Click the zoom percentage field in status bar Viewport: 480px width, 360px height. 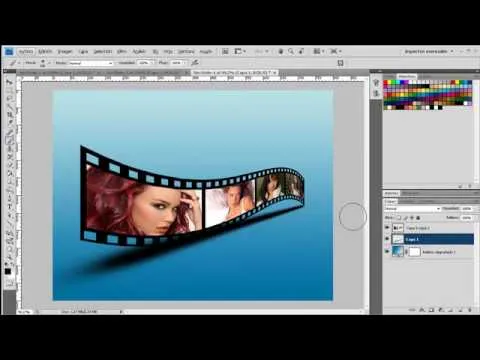[x=25, y=312]
